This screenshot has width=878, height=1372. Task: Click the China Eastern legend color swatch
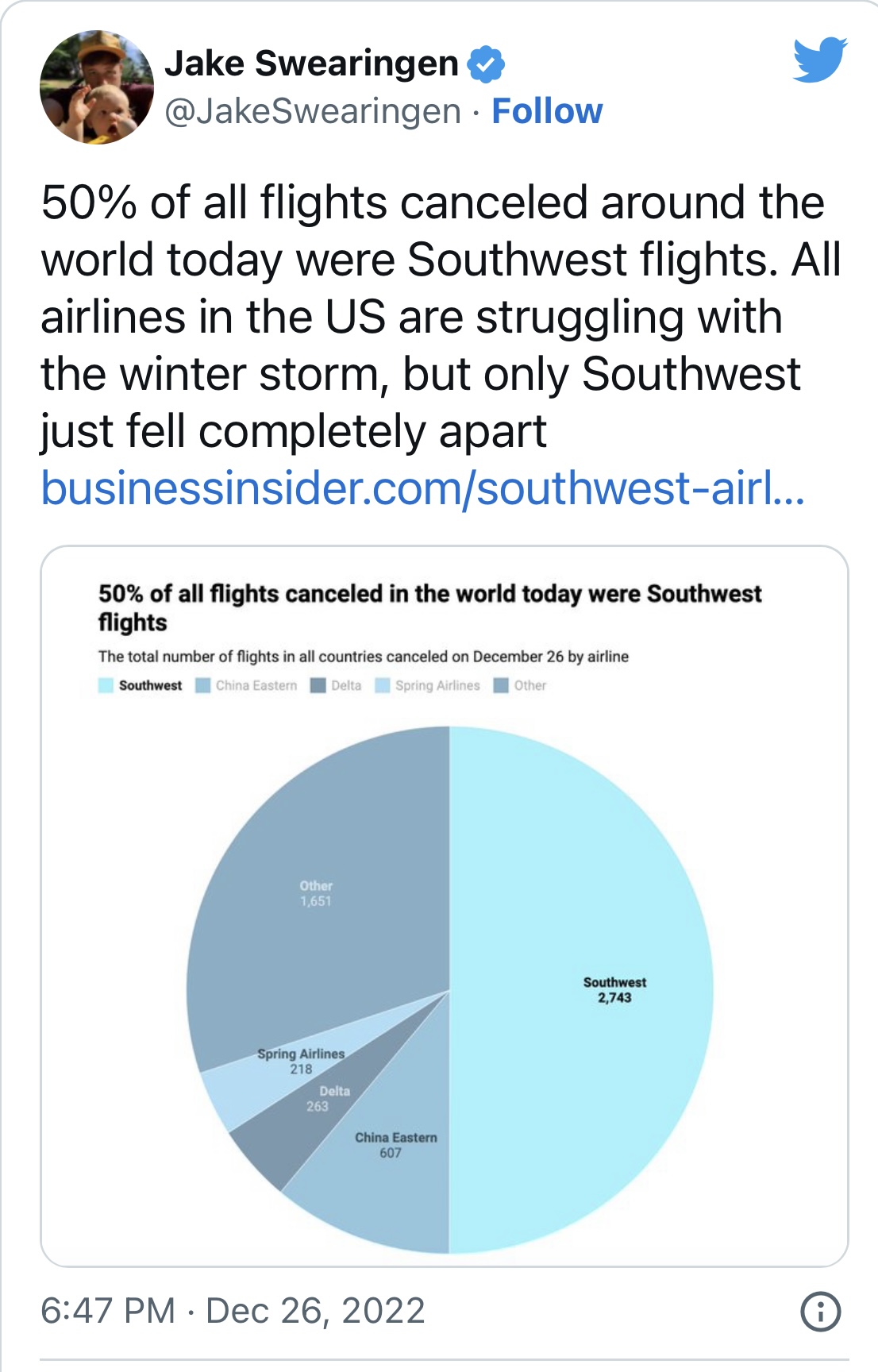[202, 685]
